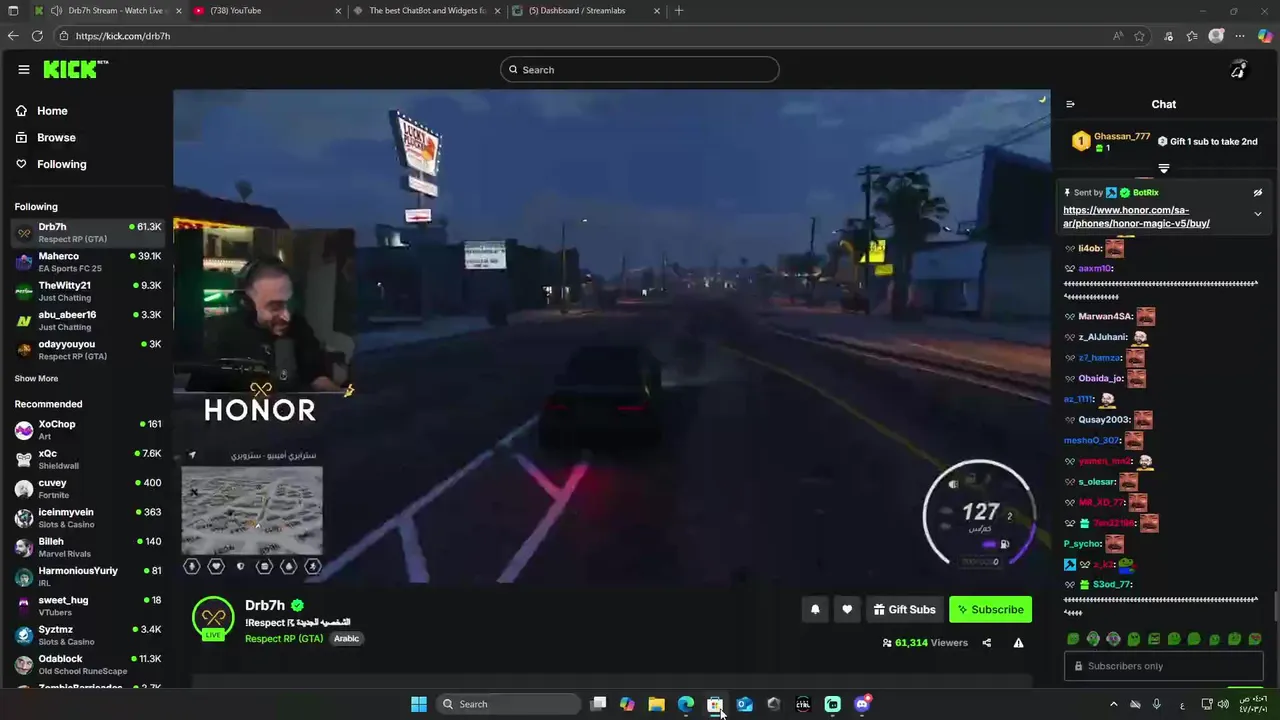Open recommended channel XoChop
1280x720 pixels.
(88, 430)
